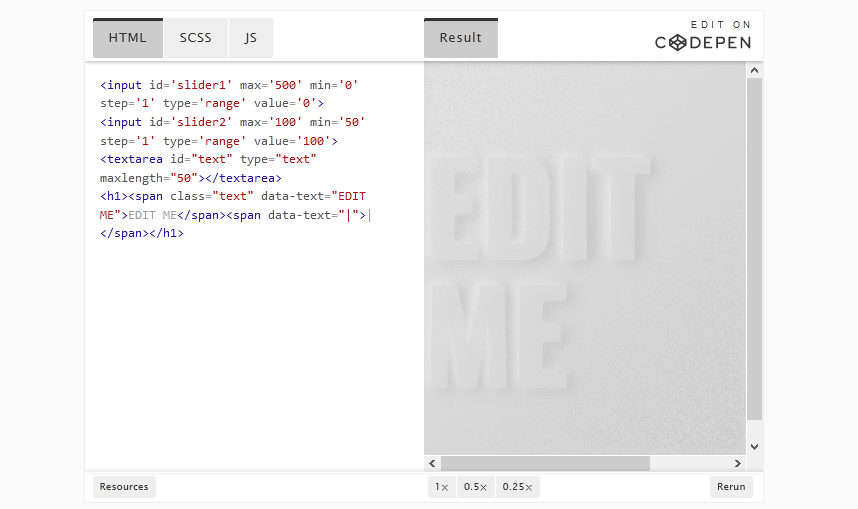Image resolution: width=858 pixels, height=509 pixels.
Task: Click the max='500' attribute in code
Action: (x=271, y=85)
